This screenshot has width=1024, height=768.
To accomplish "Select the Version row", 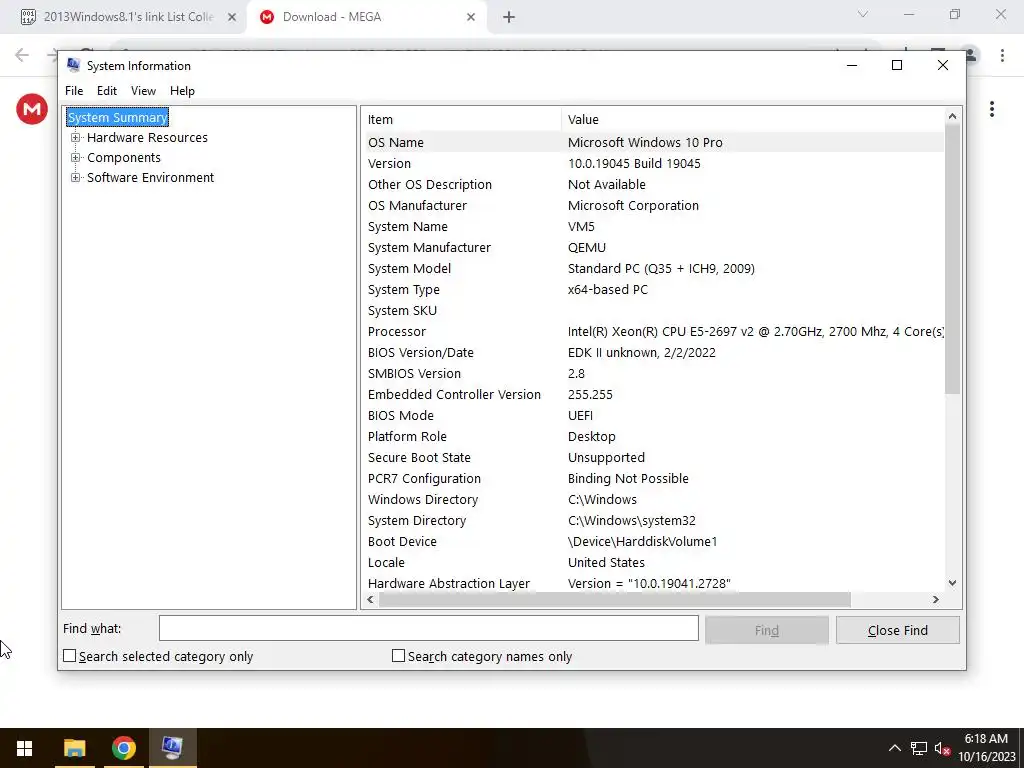I will [x=654, y=163].
